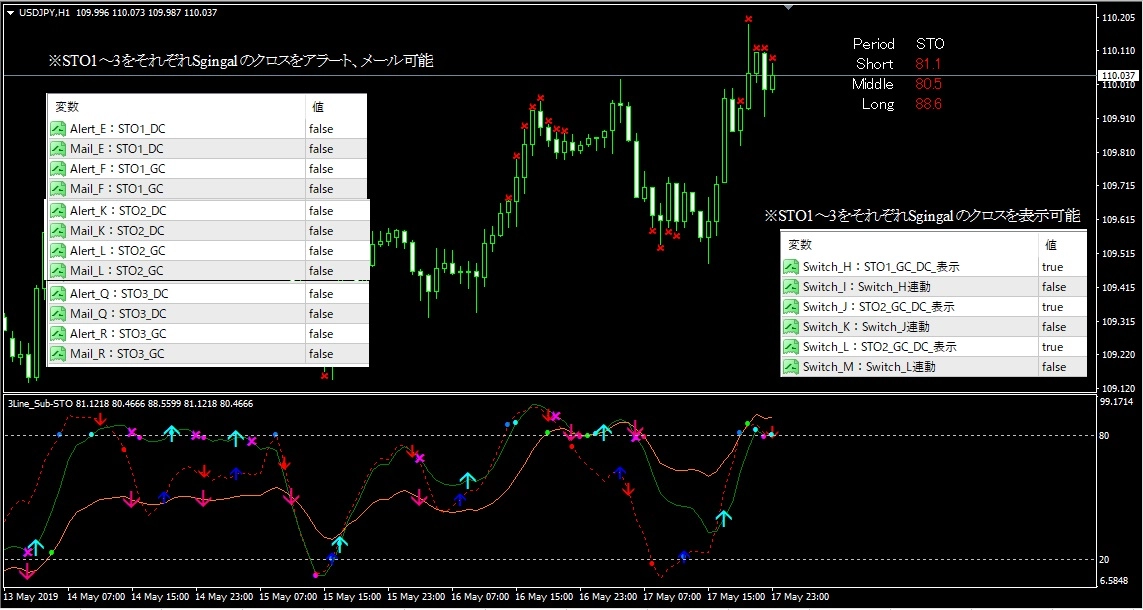1143x610 pixels.
Task: Open the false value dropdown for Alert_F：STO1_GC
Action: point(321,168)
